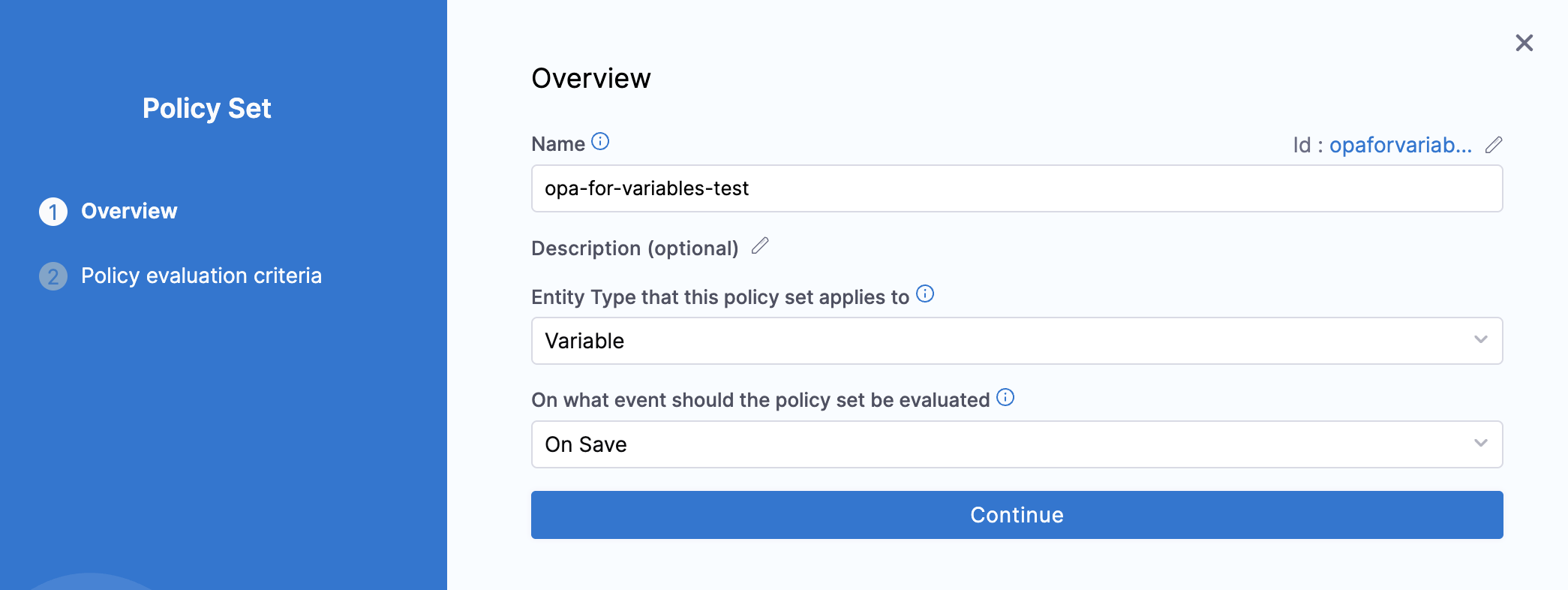The image size is (1568, 590).
Task: Show info for policy set evaluation event
Action: 1005,398
